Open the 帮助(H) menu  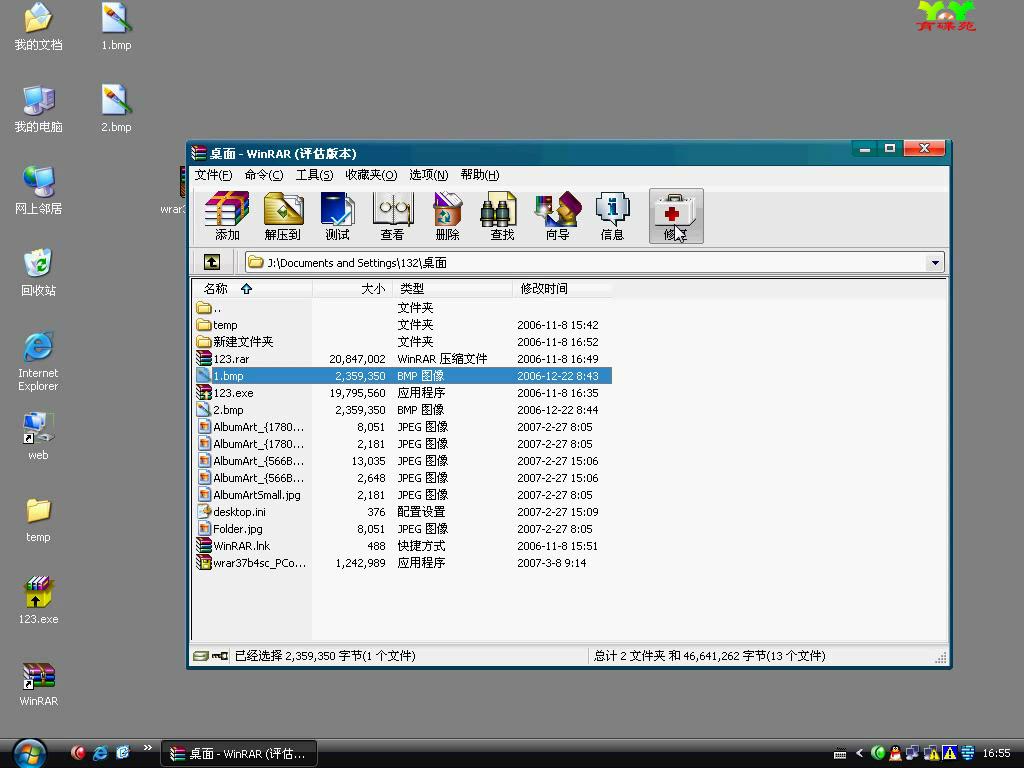coord(479,175)
